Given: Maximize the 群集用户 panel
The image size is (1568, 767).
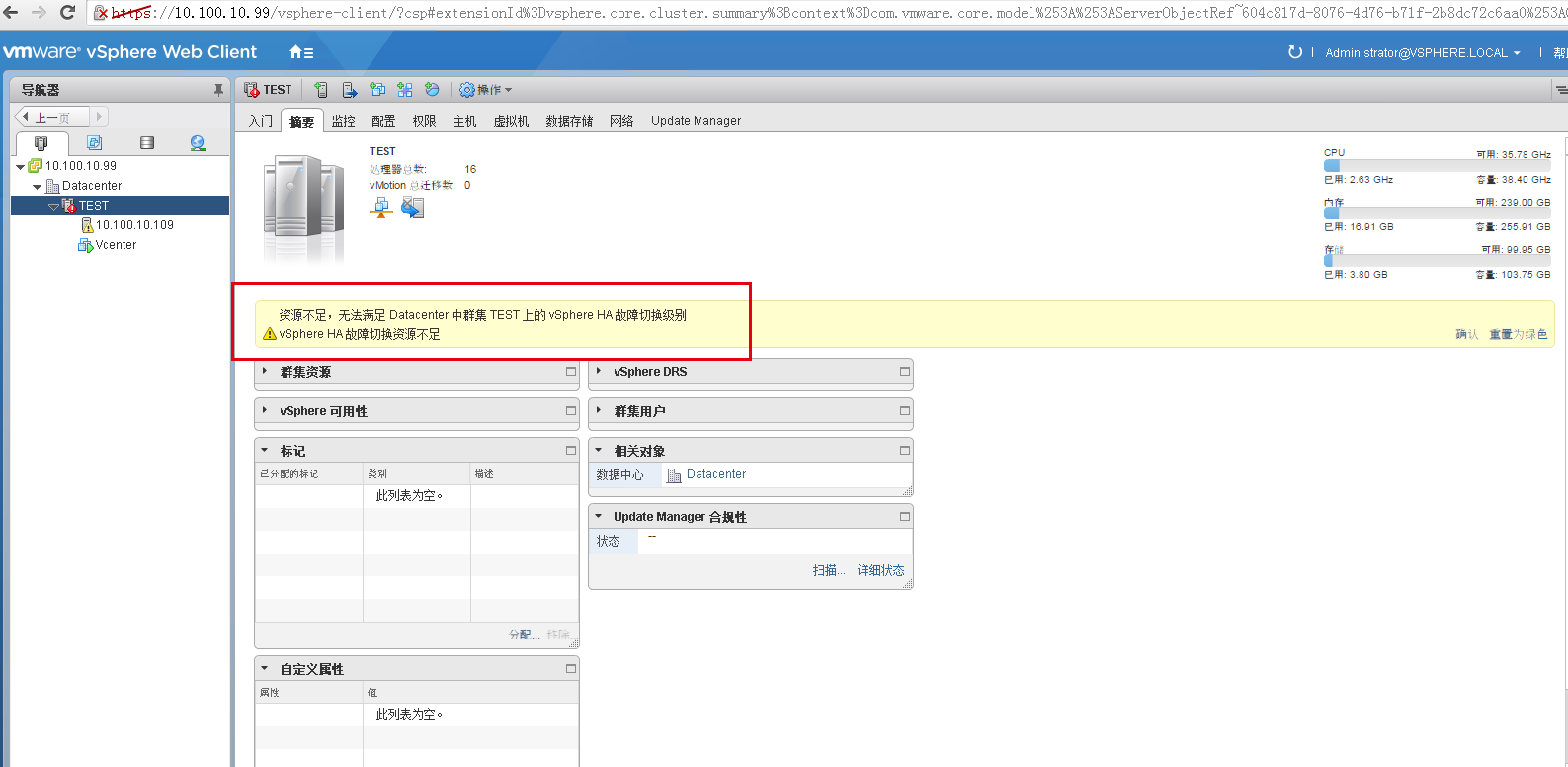Looking at the screenshot, I should click(x=904, y=411).
